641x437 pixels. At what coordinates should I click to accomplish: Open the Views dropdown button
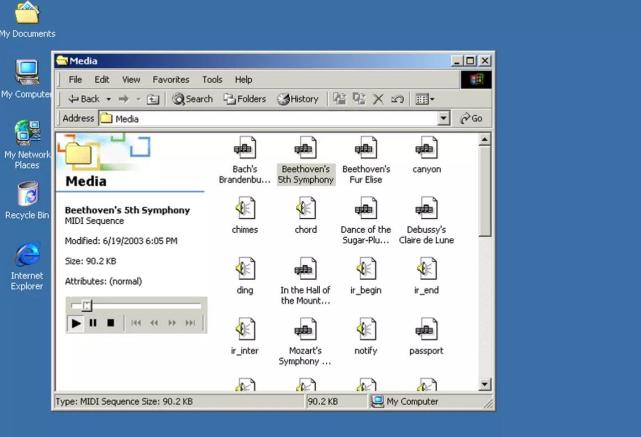(x=425, y=99)
